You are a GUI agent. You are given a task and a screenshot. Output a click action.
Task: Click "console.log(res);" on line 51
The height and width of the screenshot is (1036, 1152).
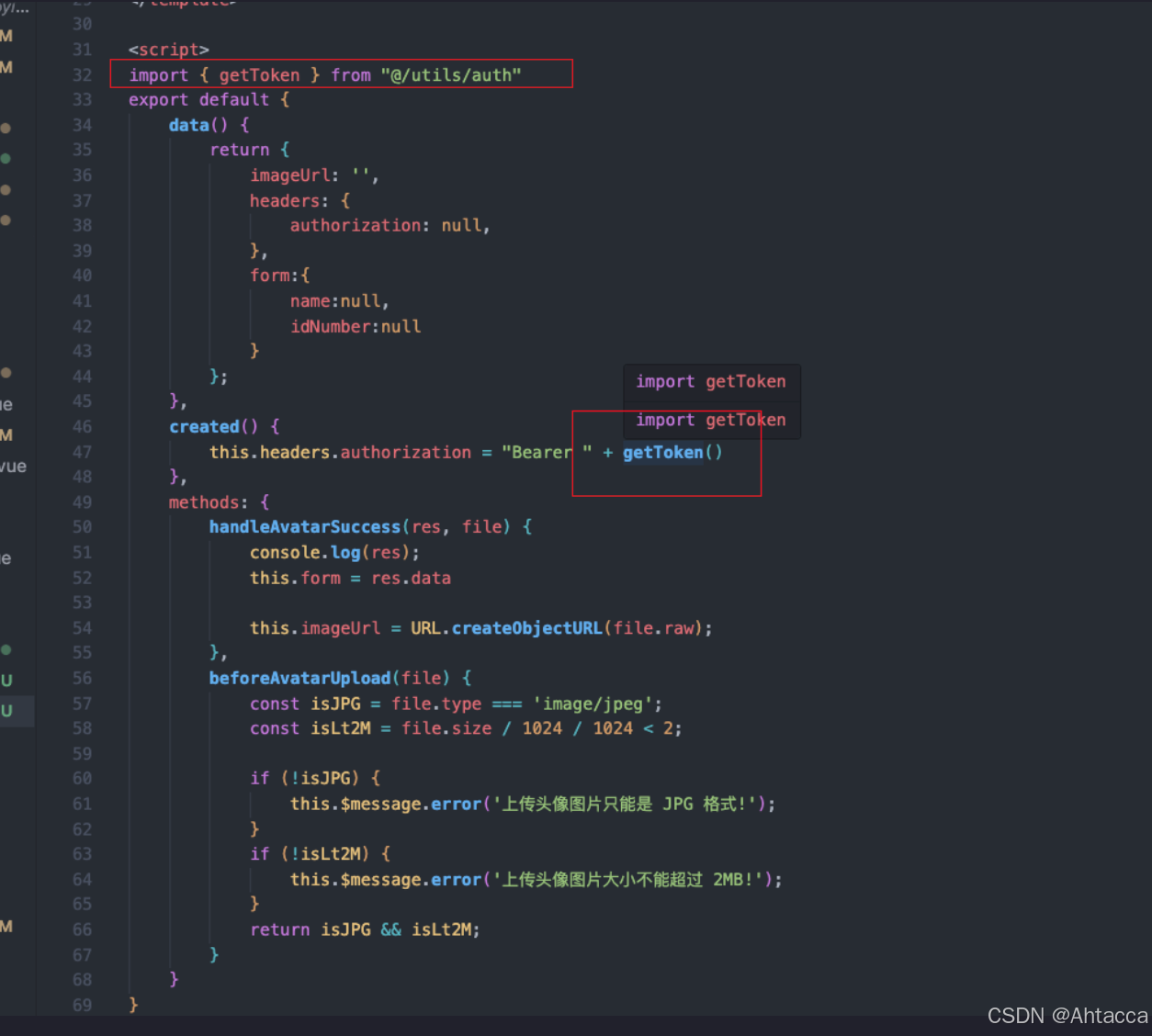[x=335, y=553]
